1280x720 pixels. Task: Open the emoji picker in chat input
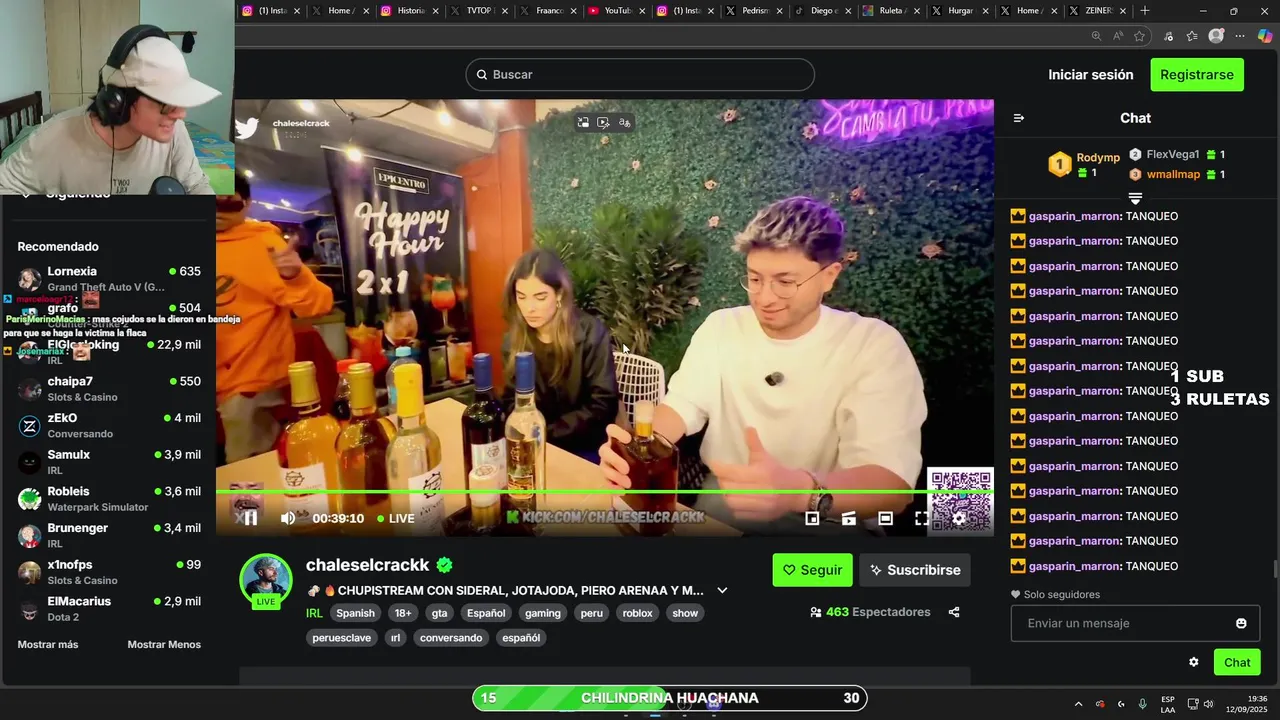point(1241,623)
